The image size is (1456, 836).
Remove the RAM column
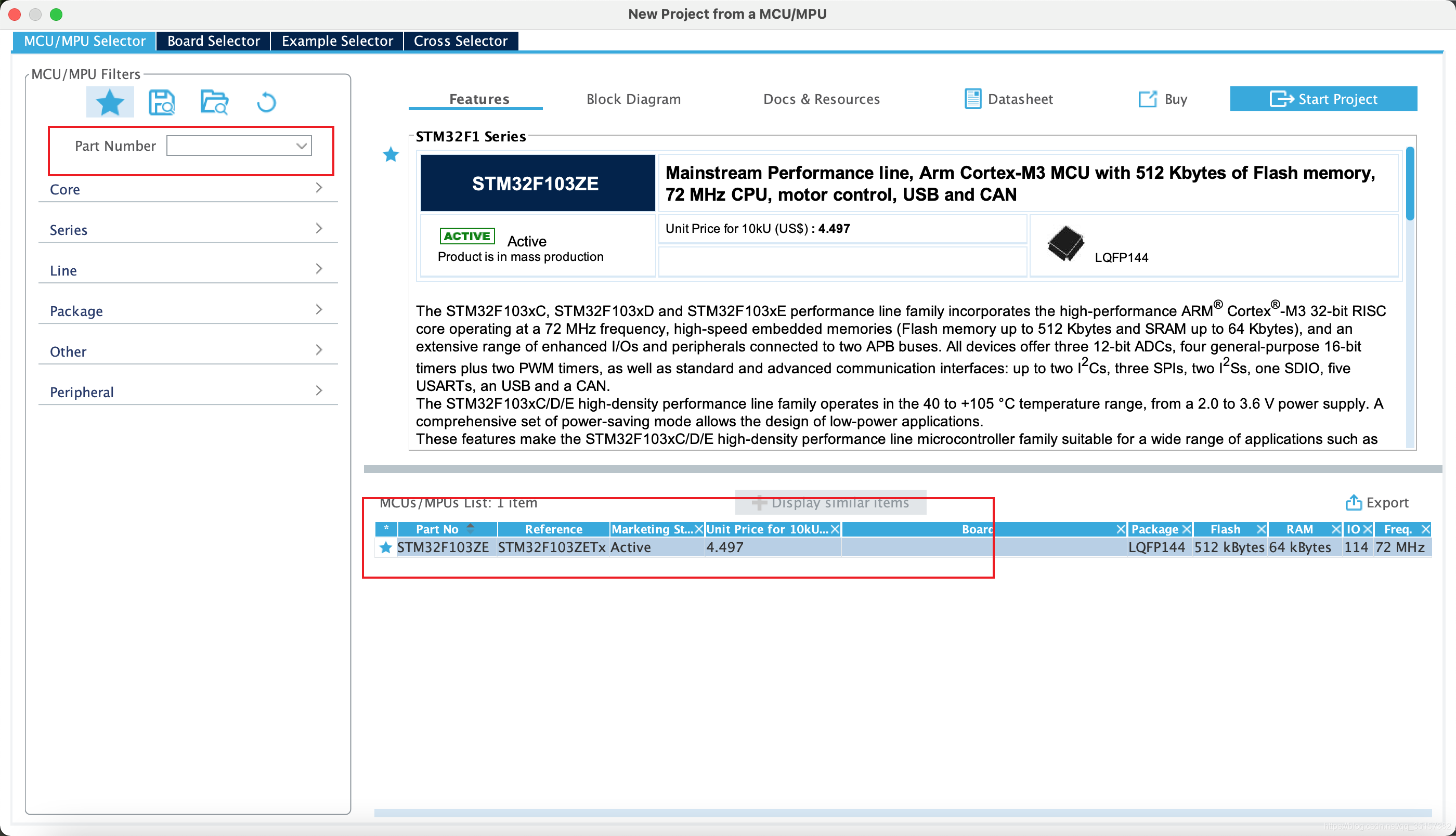1336,529
